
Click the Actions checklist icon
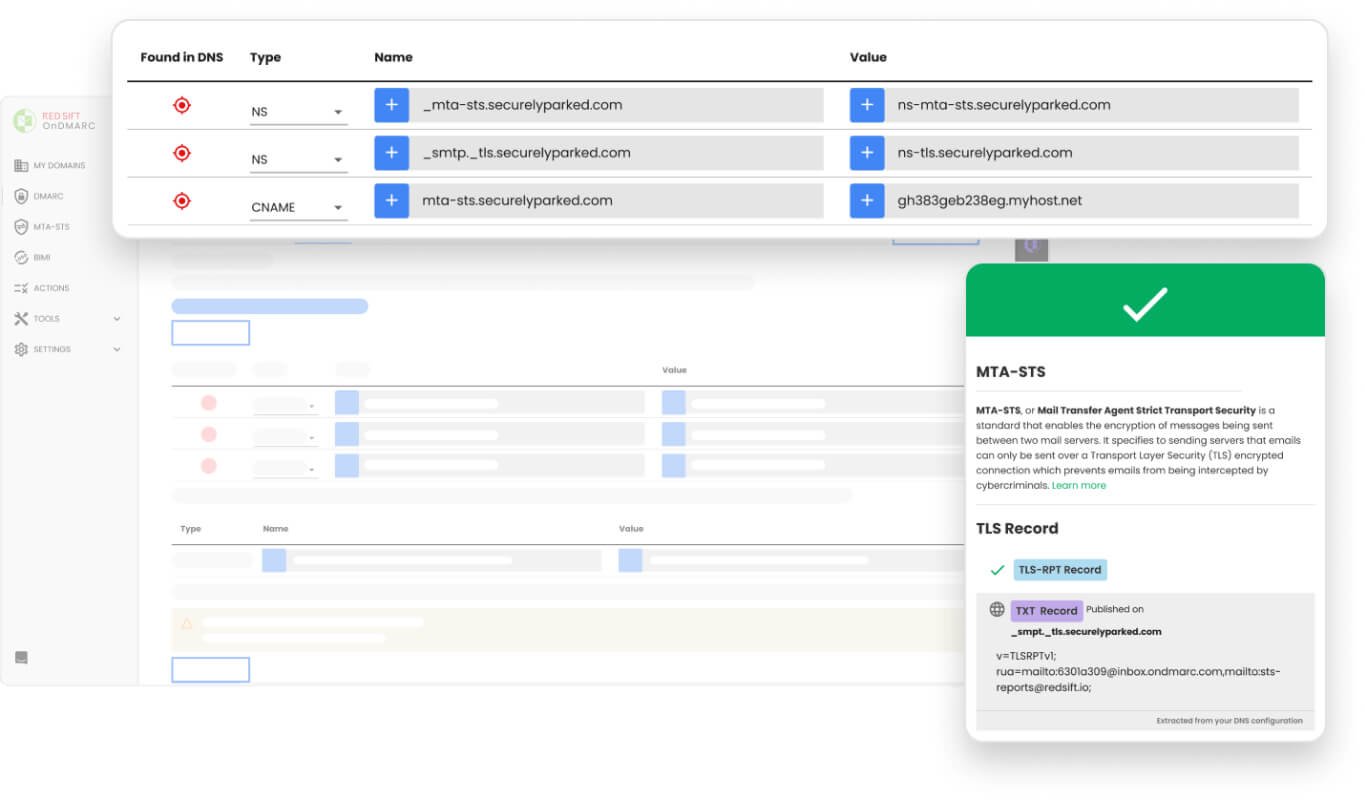[x=21, y=288]
